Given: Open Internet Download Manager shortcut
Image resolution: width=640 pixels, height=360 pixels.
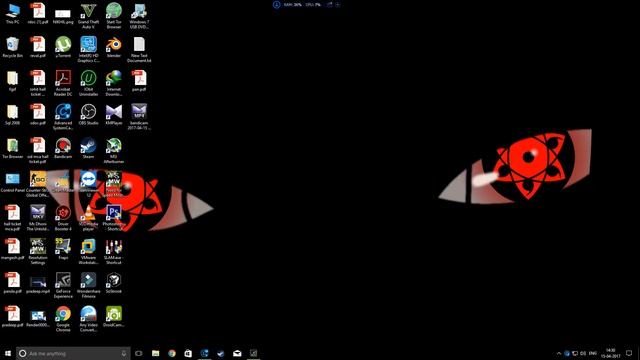Looking at the screenshot, I should tap(114, 83).
